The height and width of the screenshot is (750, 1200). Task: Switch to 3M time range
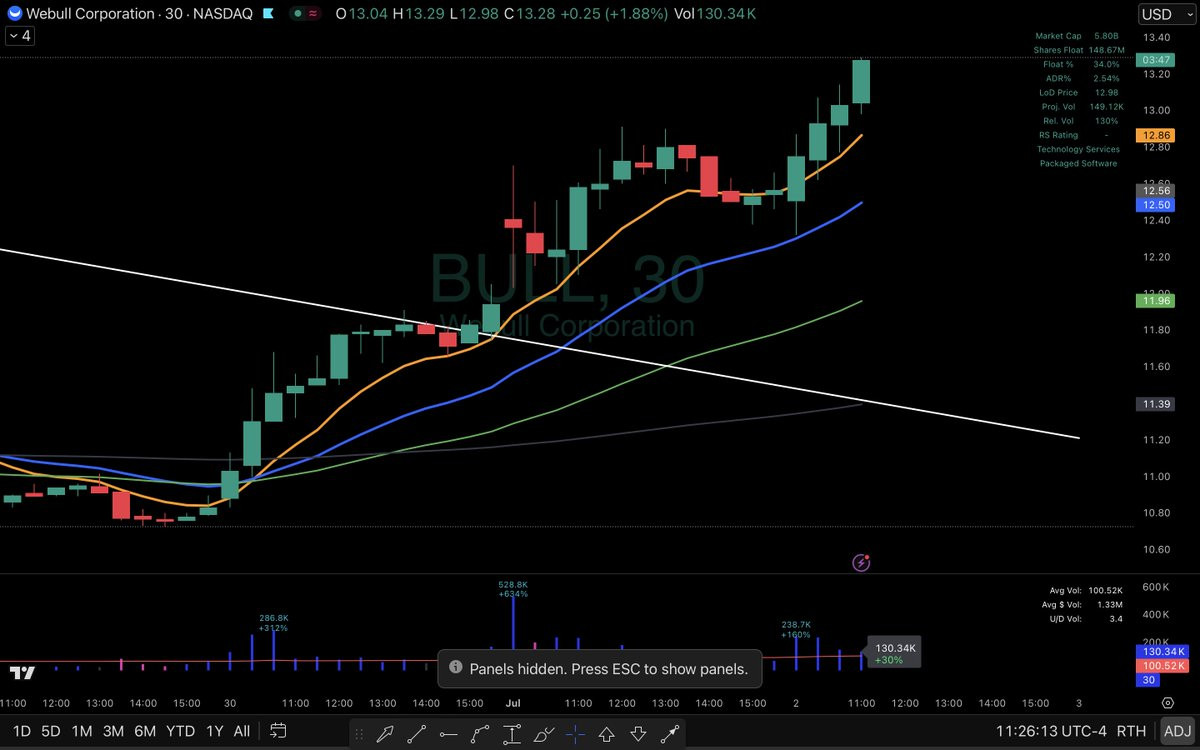tap(114, 731)
